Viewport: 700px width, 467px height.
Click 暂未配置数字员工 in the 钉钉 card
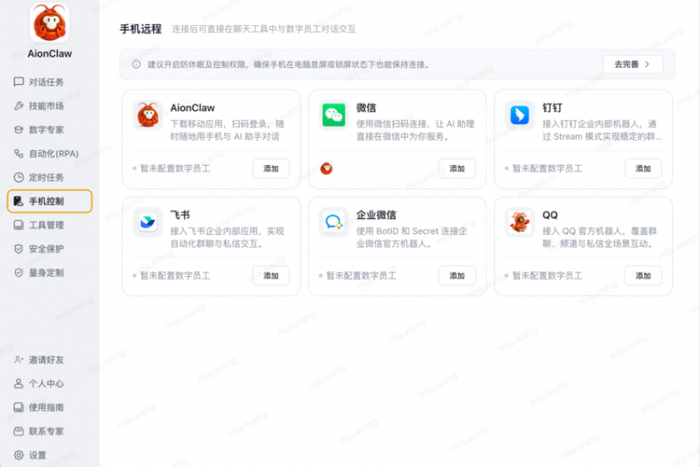[x=547, y=168]
